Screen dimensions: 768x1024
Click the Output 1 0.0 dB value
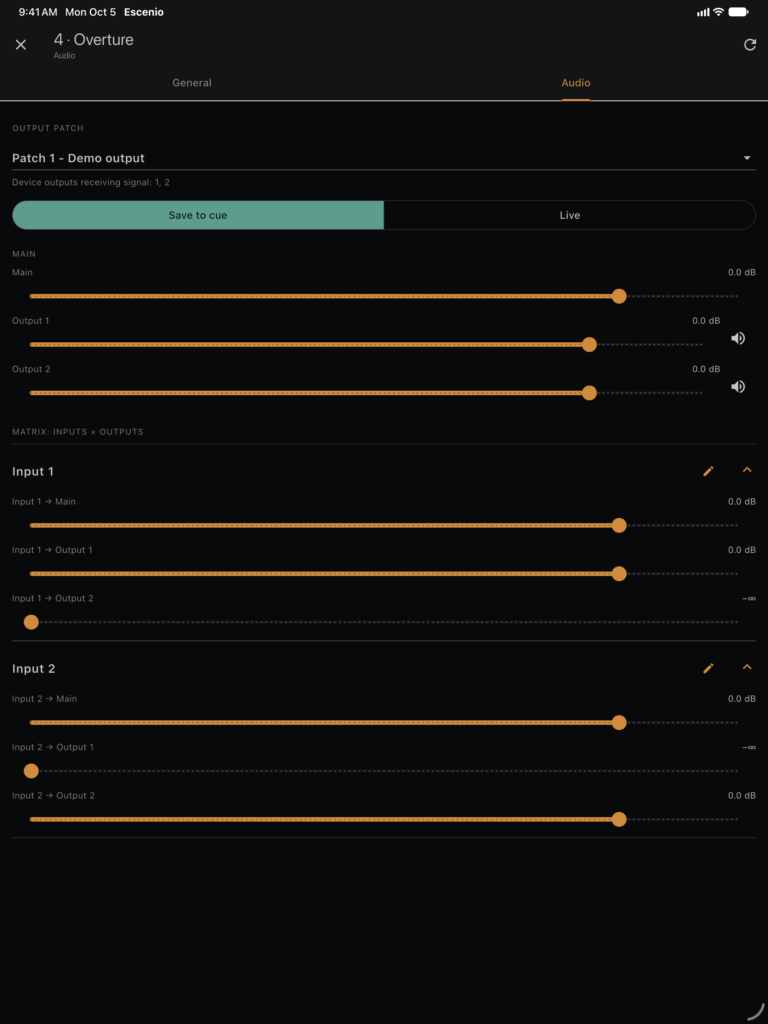click(706, 321)
